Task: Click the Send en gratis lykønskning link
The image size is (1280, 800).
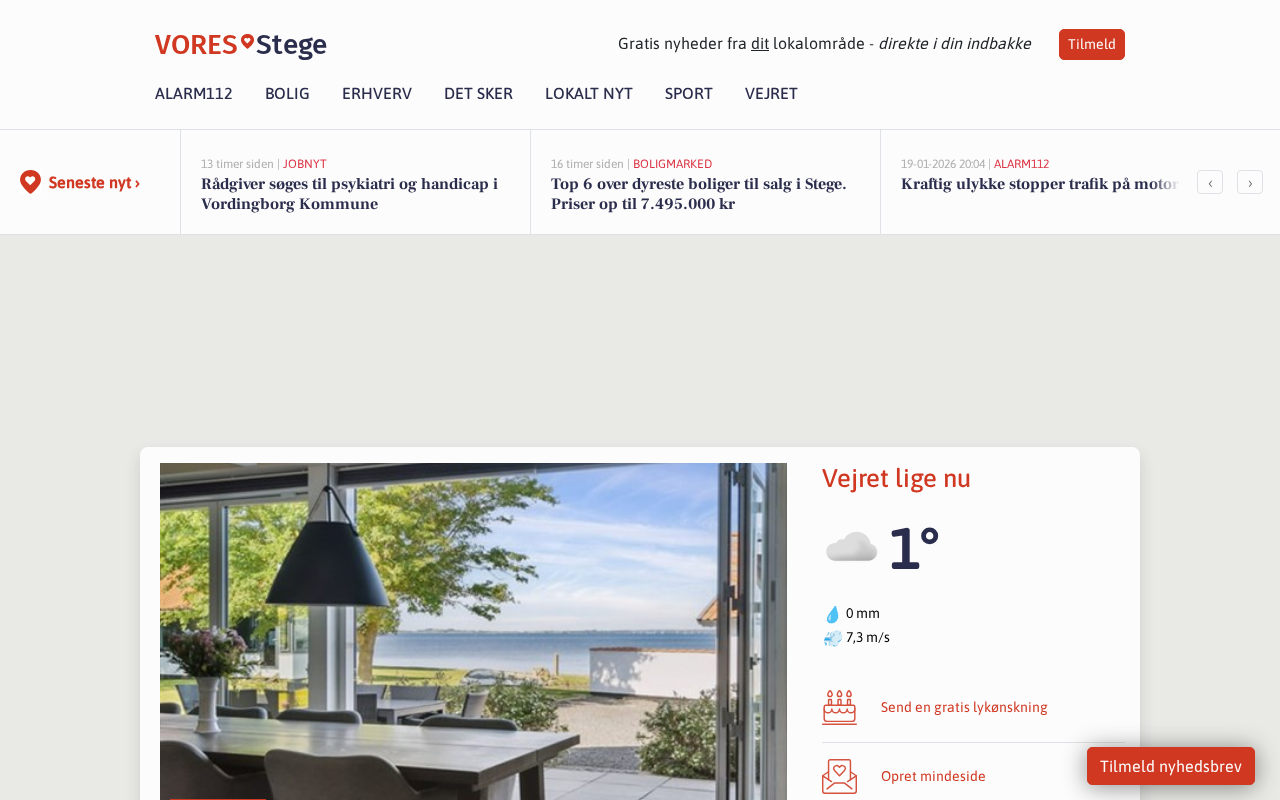Action: coord(964,707)
